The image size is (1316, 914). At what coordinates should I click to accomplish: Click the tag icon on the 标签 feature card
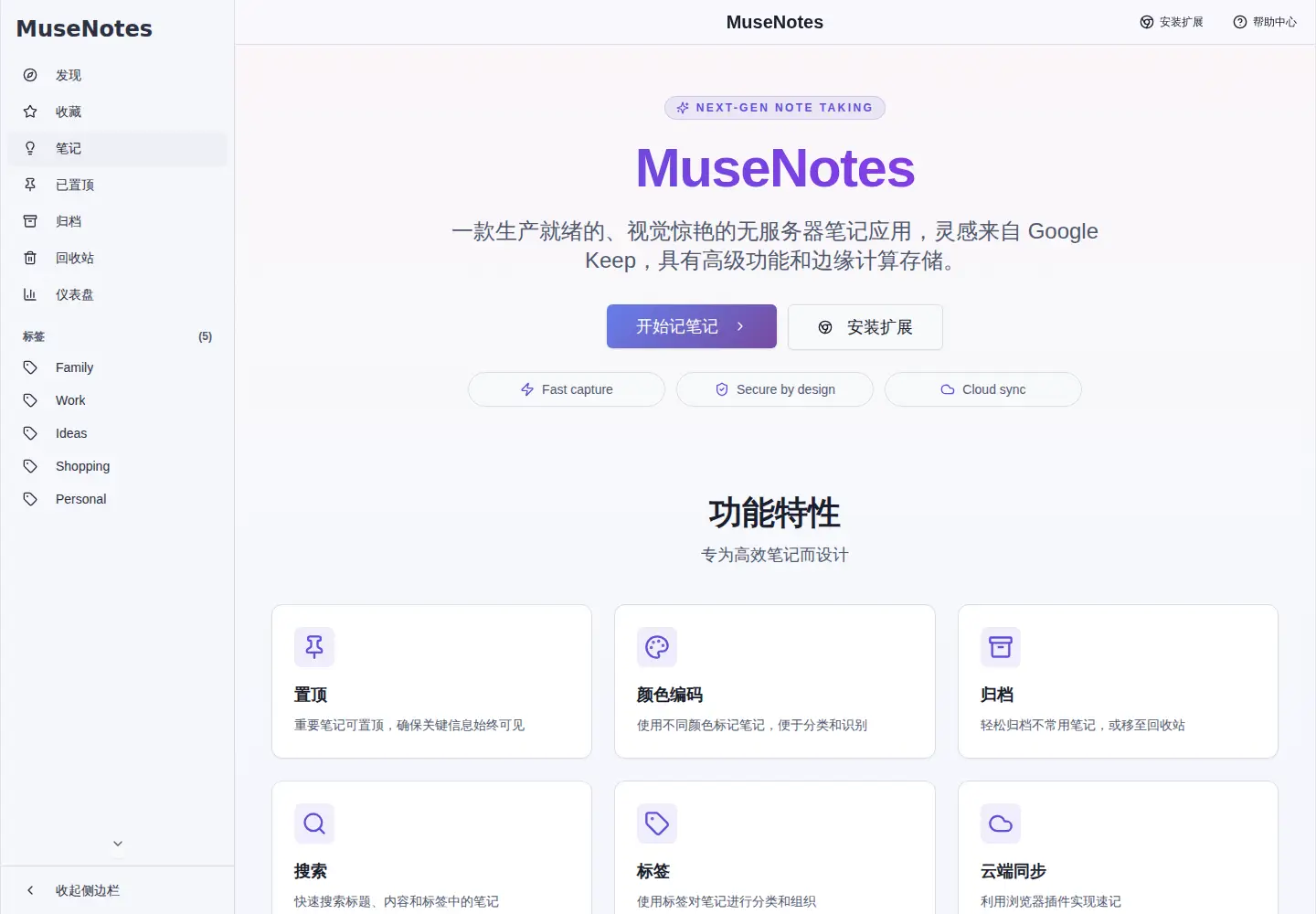[x=657, y=824]
